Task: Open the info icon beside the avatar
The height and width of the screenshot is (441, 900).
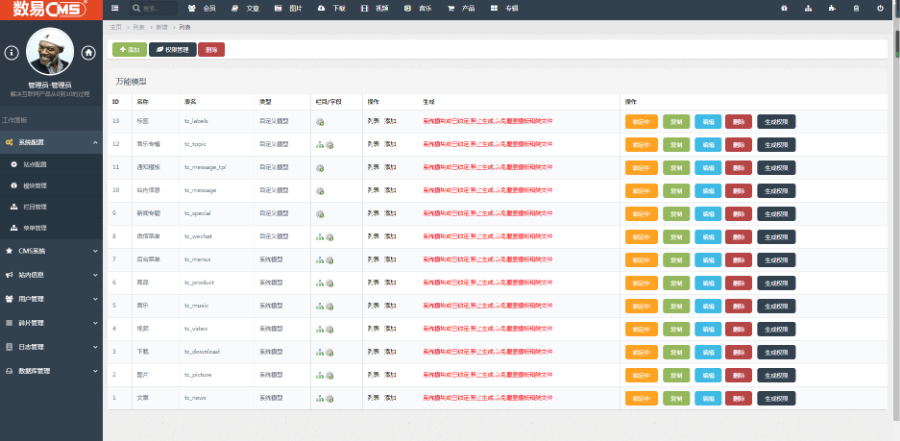Action: [11, 53]
